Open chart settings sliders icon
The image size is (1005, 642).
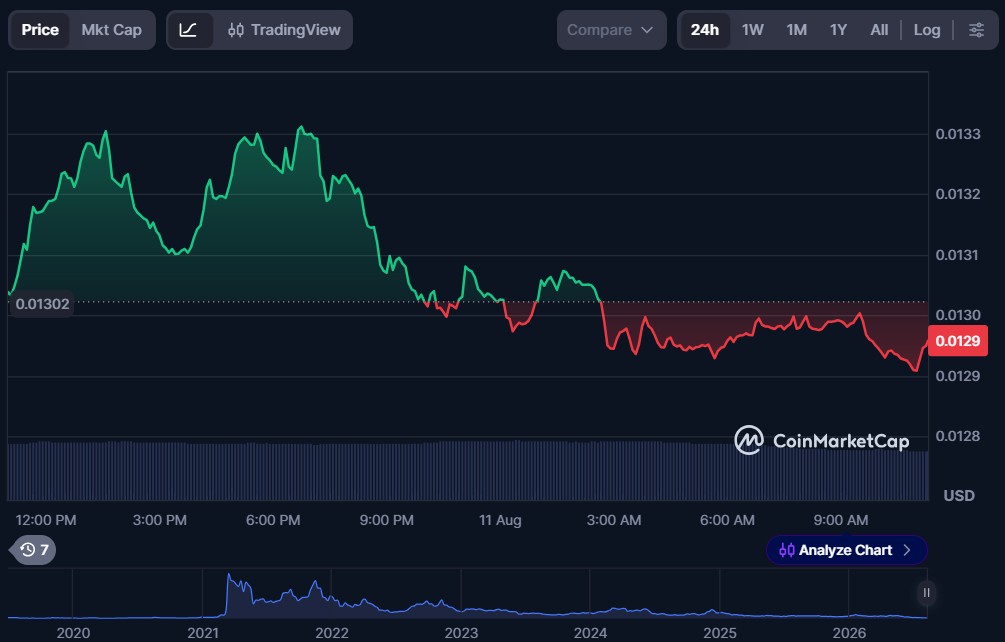(976, 30)
